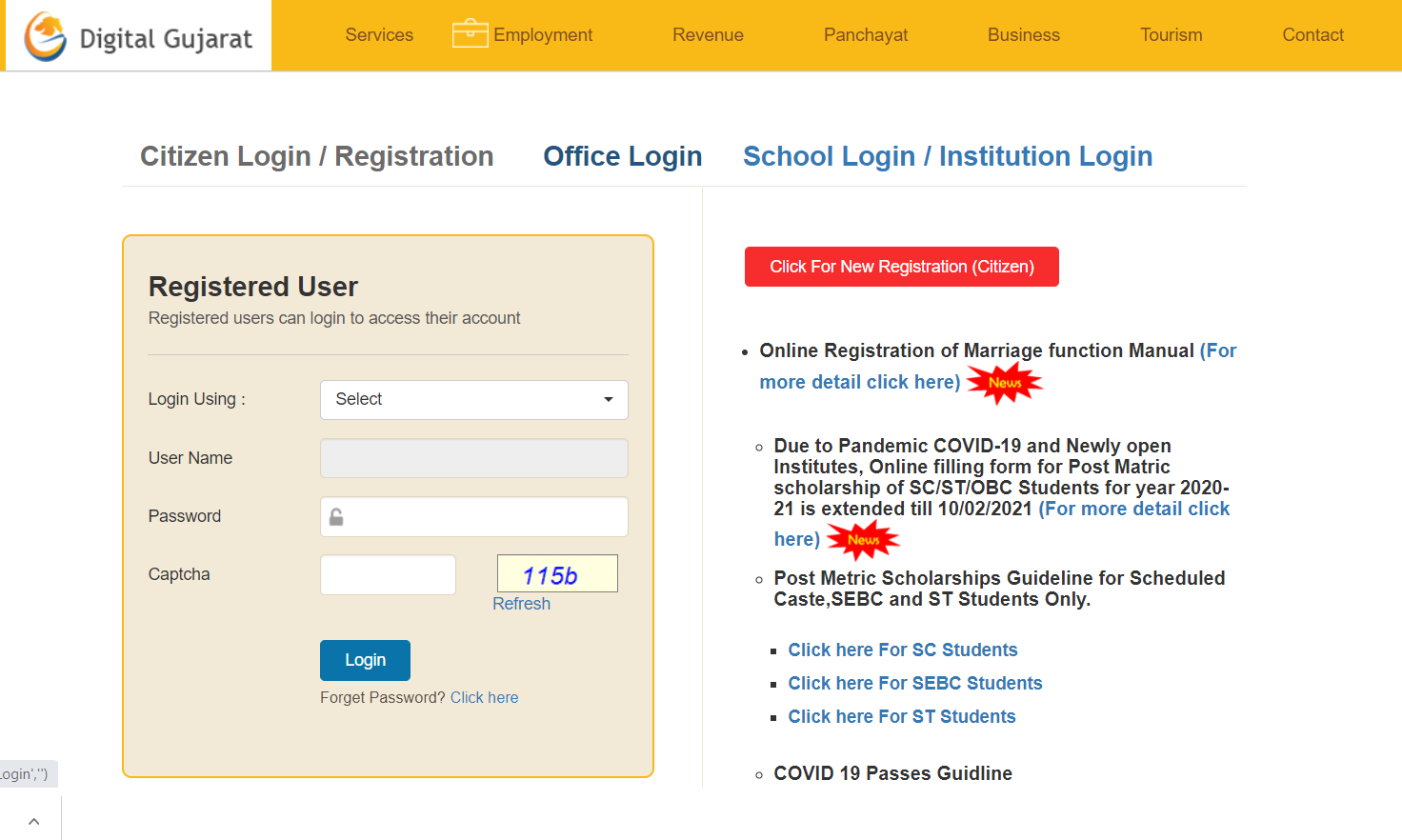Image resolution: width=1402 pixels, height=840 pixels.
Task: Click the forgot password Click here link
Action: click(484, 697)
